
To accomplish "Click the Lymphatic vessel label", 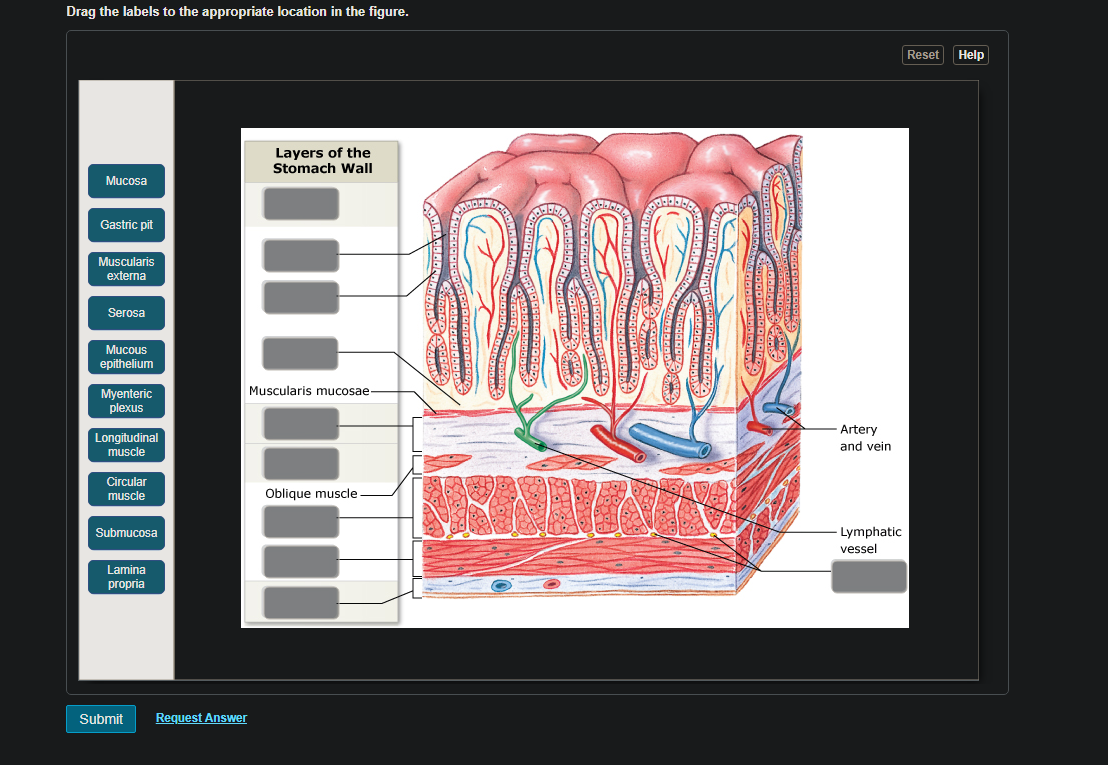I will tap(871, 540).
